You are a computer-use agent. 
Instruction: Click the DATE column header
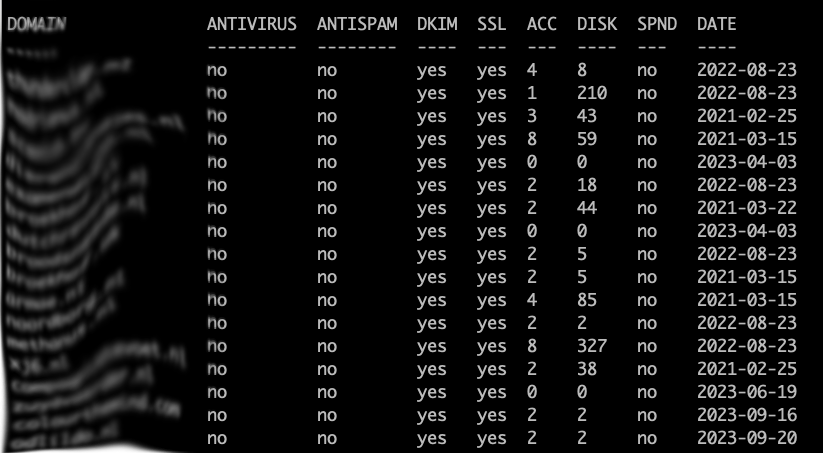(716, 24)
